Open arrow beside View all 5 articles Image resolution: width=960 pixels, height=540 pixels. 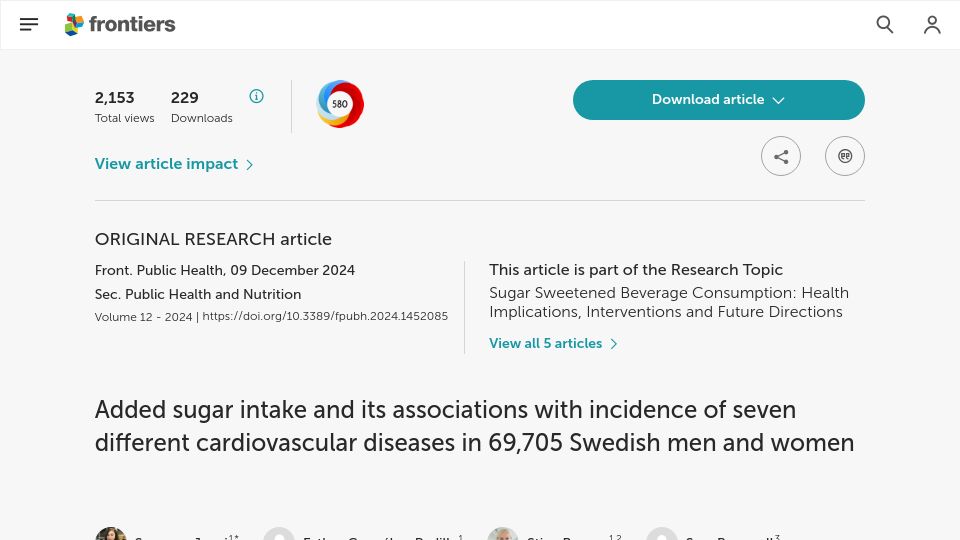tap(613, 344)
